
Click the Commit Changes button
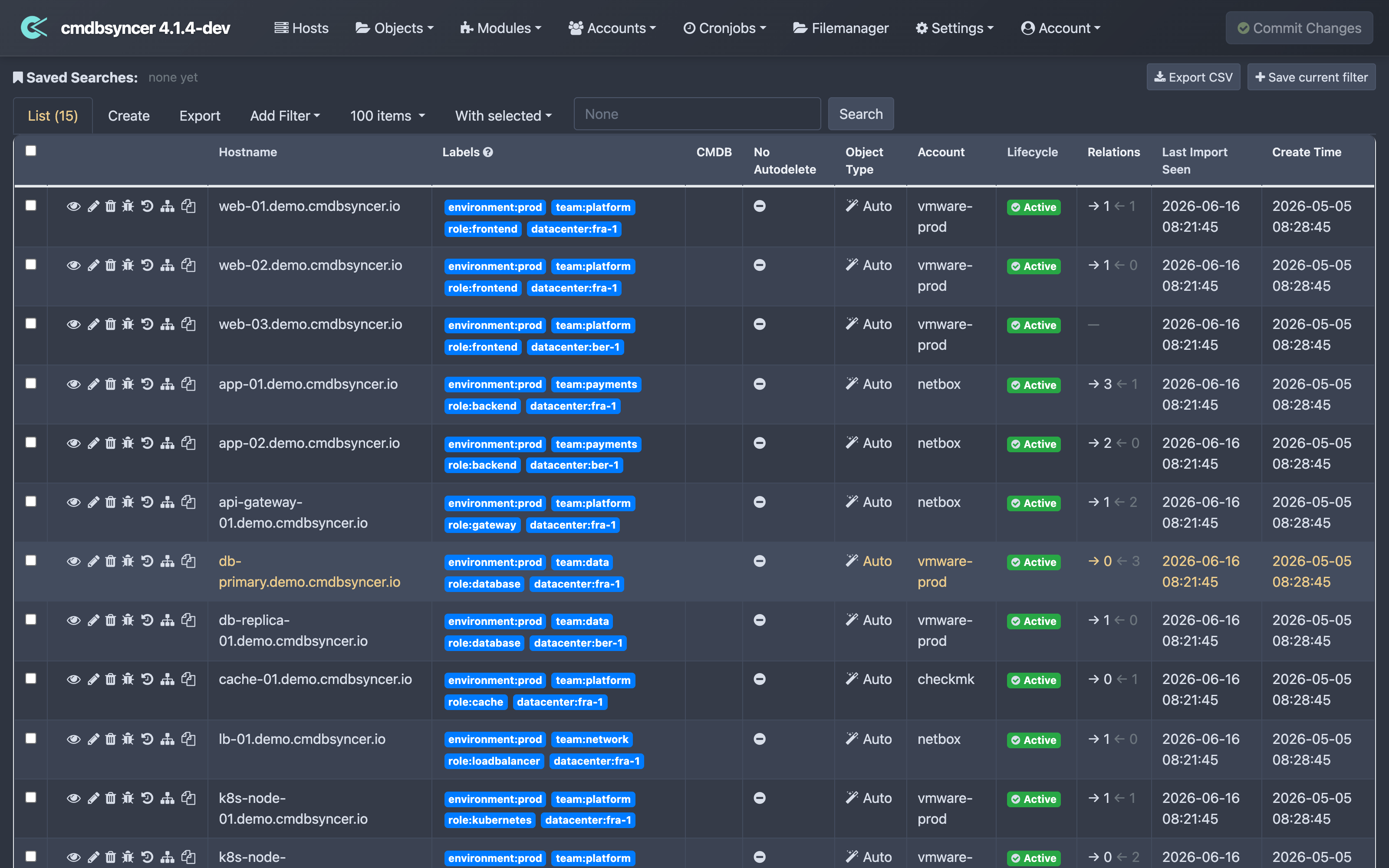coord(1299,28)
